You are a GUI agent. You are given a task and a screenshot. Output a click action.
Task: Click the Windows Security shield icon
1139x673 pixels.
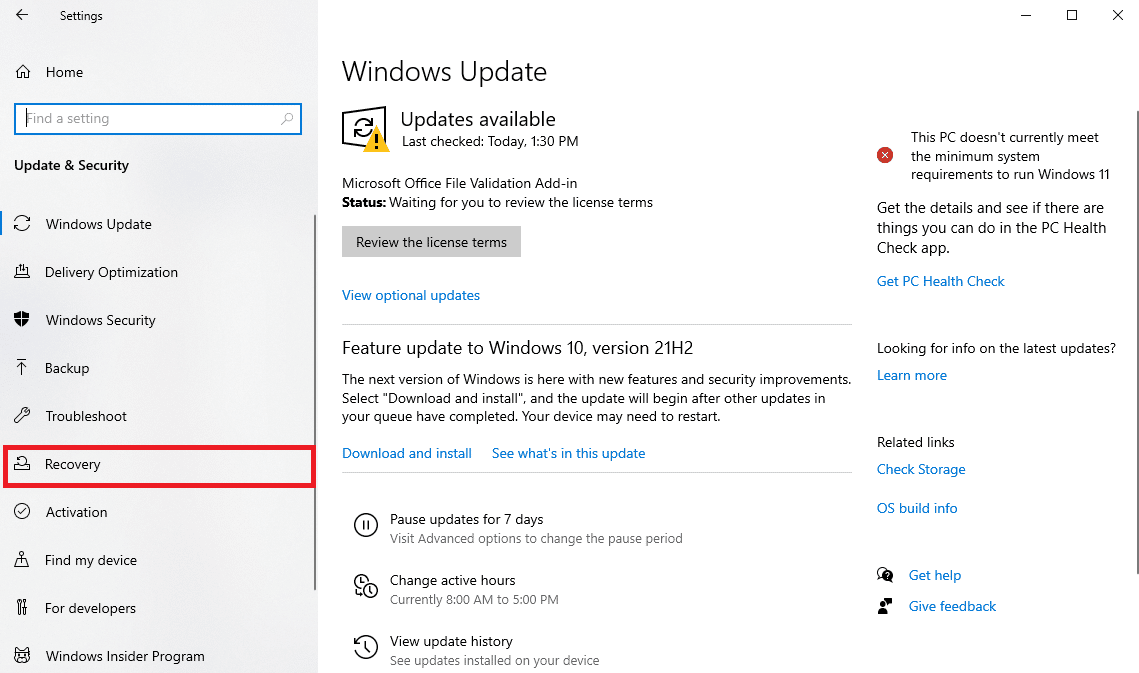[x=22, y=320]
